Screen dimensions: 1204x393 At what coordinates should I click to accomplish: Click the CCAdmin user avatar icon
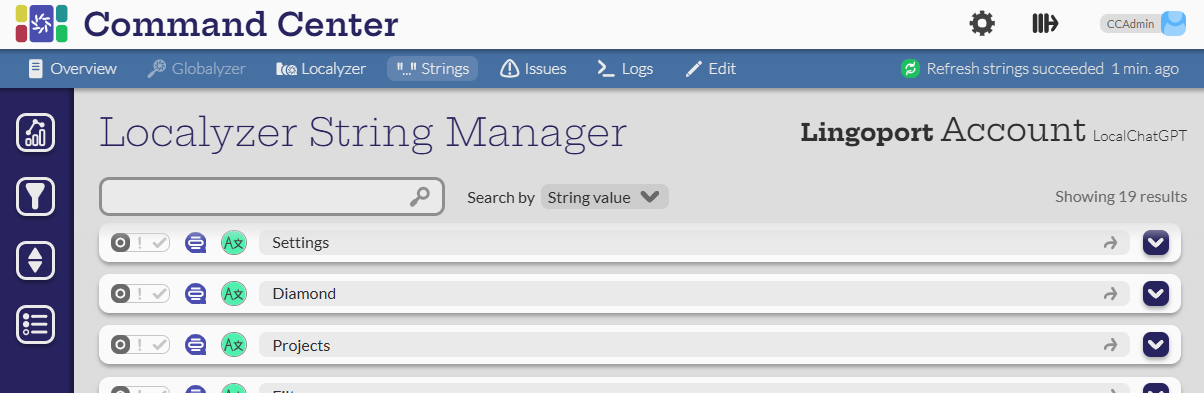1173,24
